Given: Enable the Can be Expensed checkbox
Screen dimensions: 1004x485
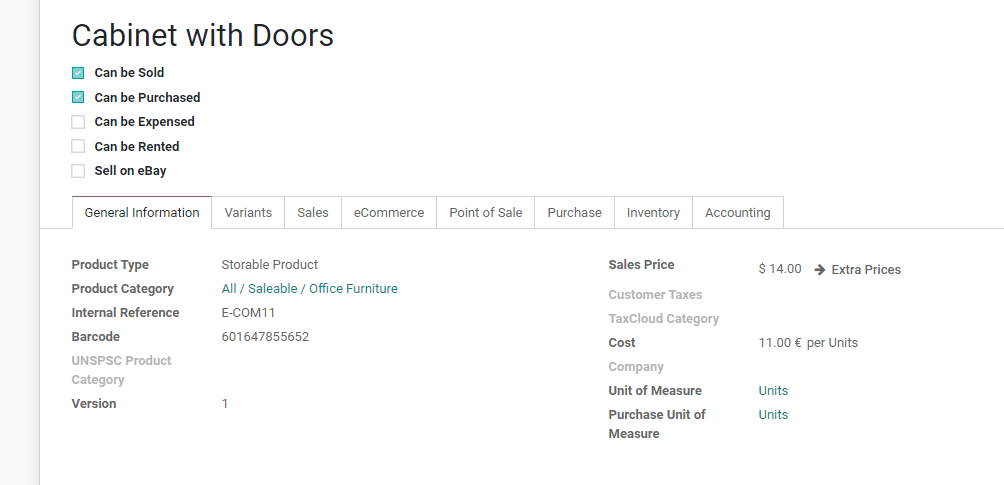Looking at the screenshot, I should 78,122.
